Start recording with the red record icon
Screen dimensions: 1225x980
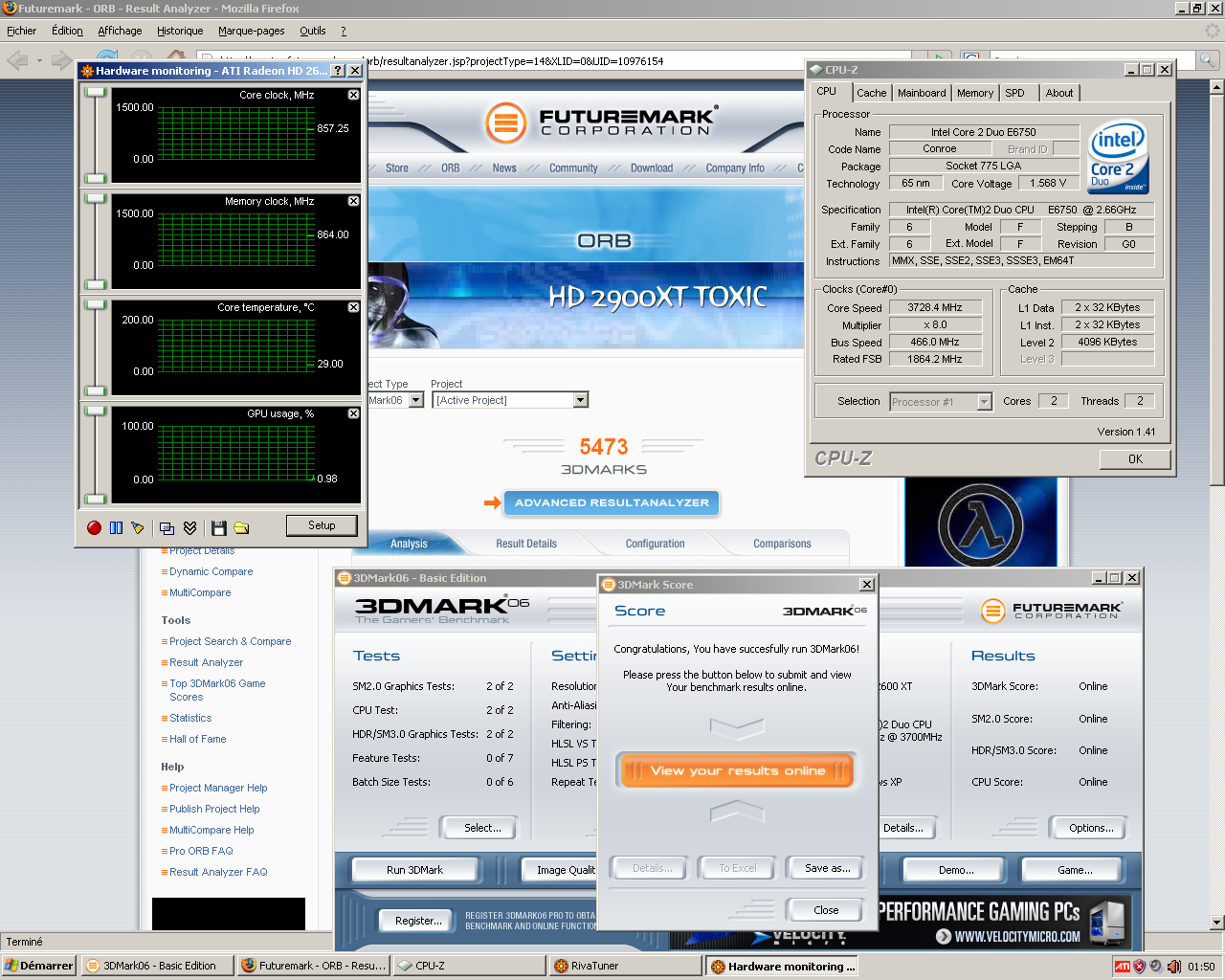point(94,527)
